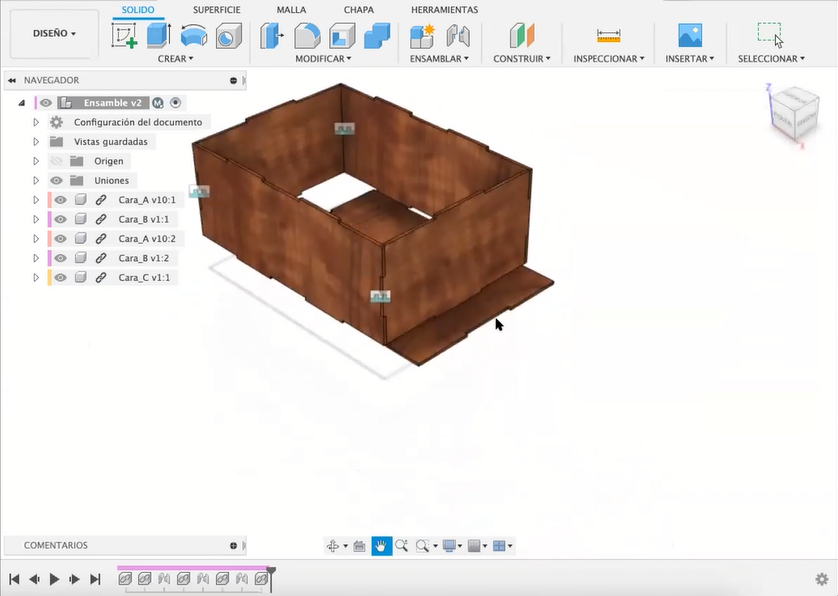This screenshot has height=596, width=838.
Task: Open the SELECCIONAR menu
Action: click(x=771, y=58)
